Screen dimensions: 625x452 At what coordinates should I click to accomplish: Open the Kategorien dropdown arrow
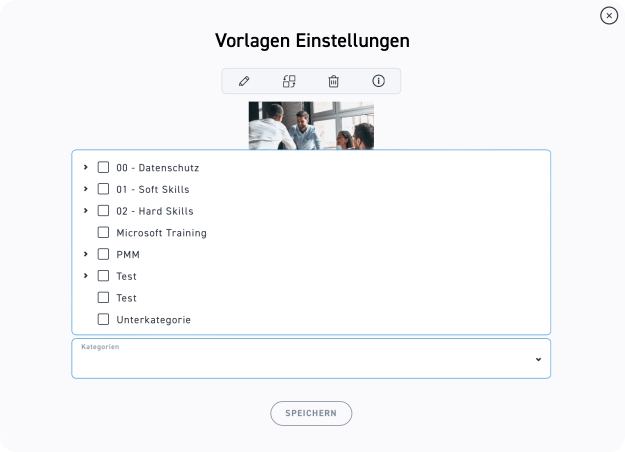point(538,359)
